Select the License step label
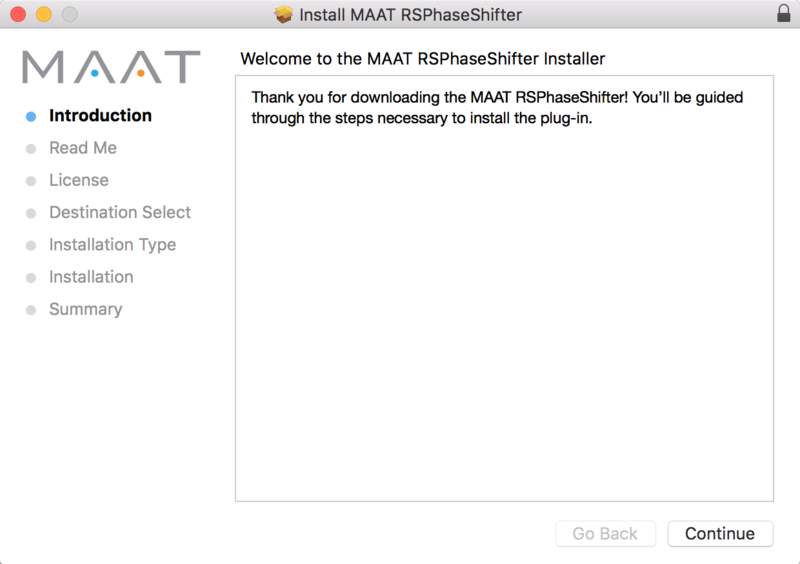This screenshot has height=564, width=800. 79,180
